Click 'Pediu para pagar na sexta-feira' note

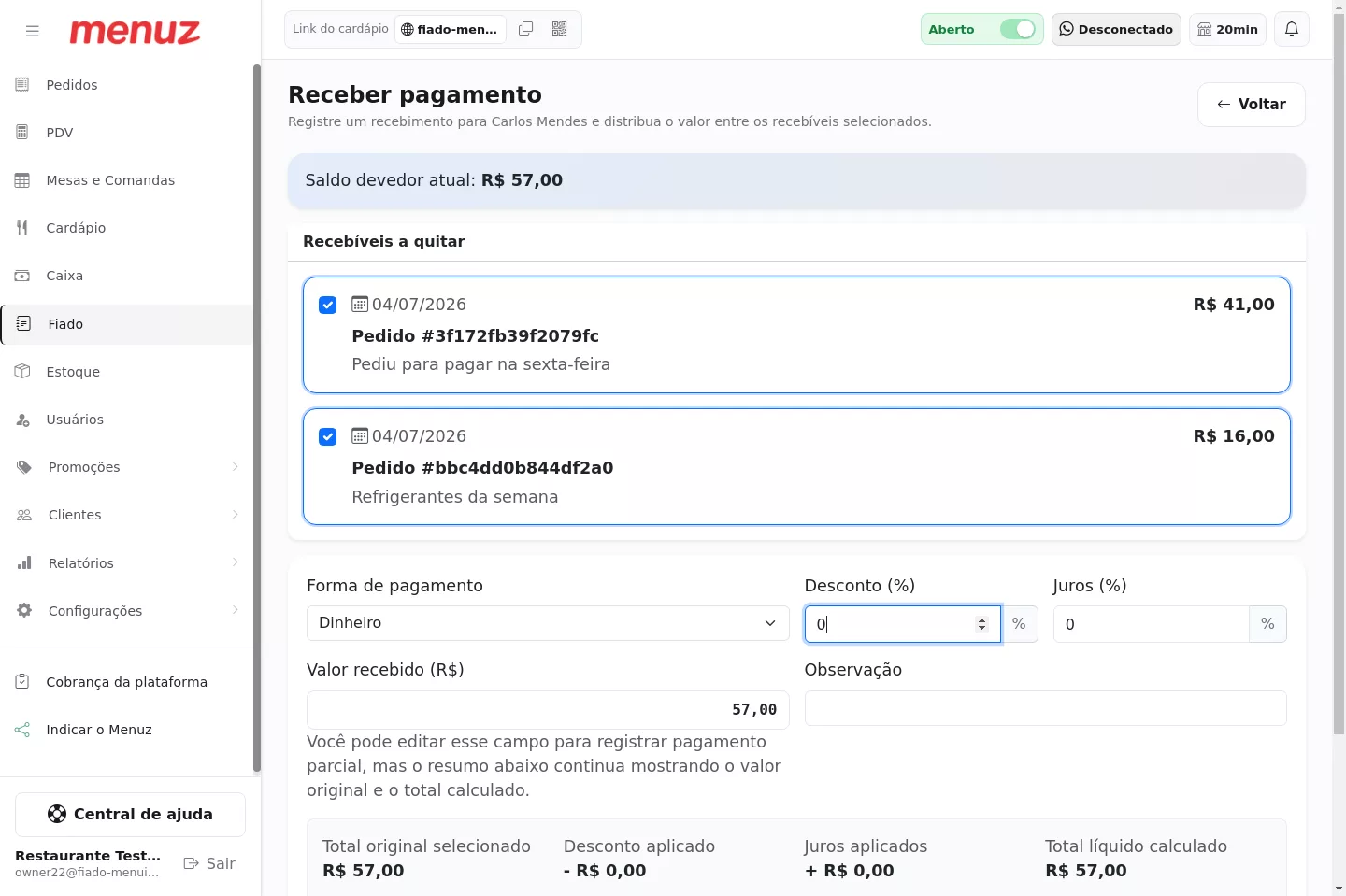tap(480, 364)
